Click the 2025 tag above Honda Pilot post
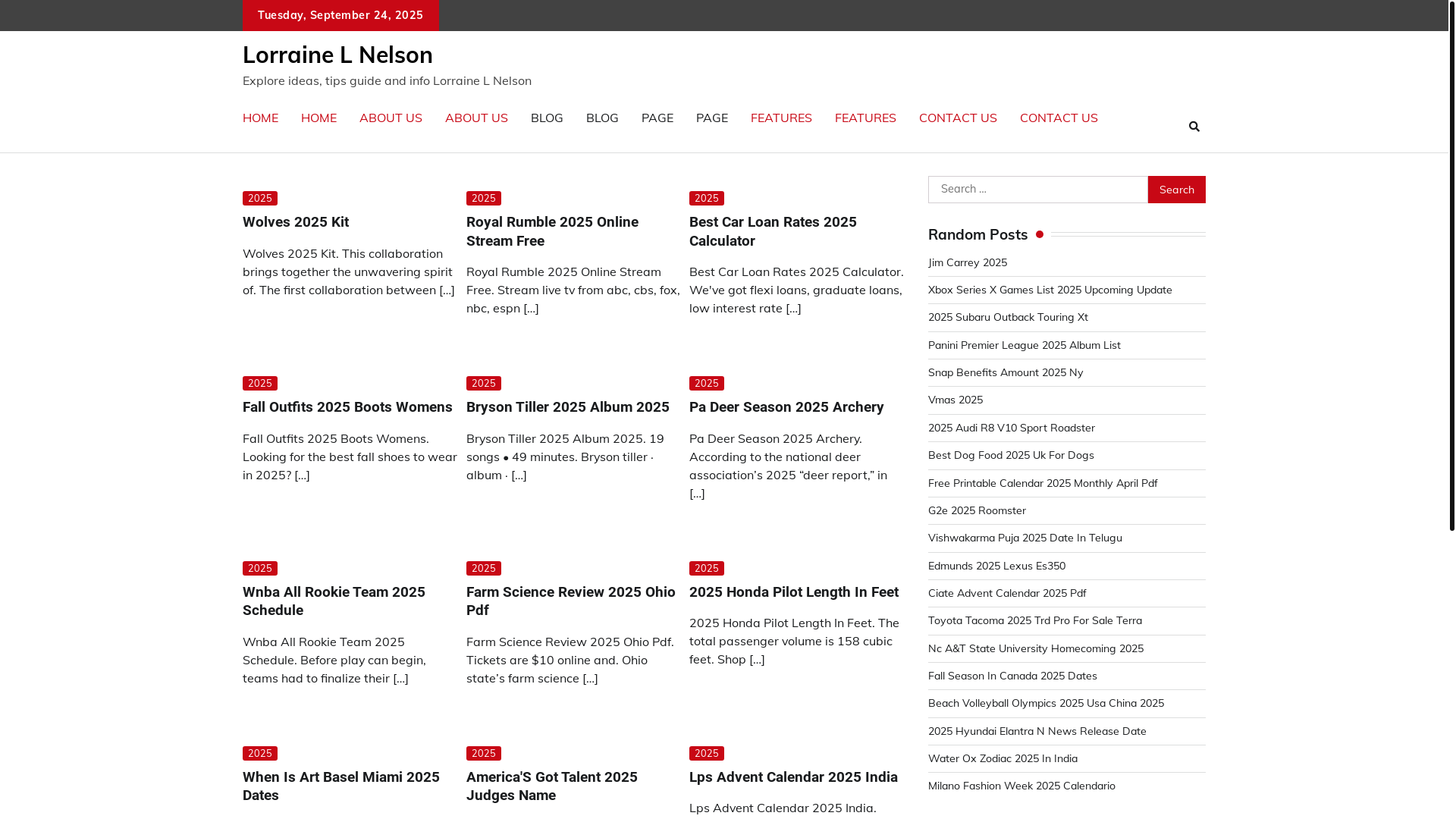This screenshot has height=819, width=1456. tap(707, 569)
